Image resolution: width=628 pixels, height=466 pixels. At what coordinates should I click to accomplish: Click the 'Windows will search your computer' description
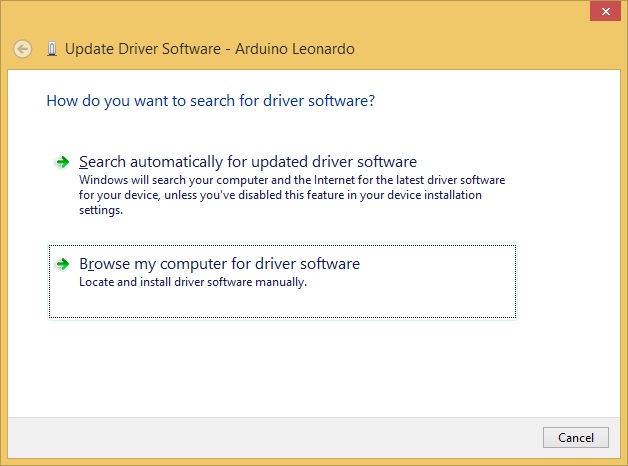pyautogui.click(x=292, y=195)
